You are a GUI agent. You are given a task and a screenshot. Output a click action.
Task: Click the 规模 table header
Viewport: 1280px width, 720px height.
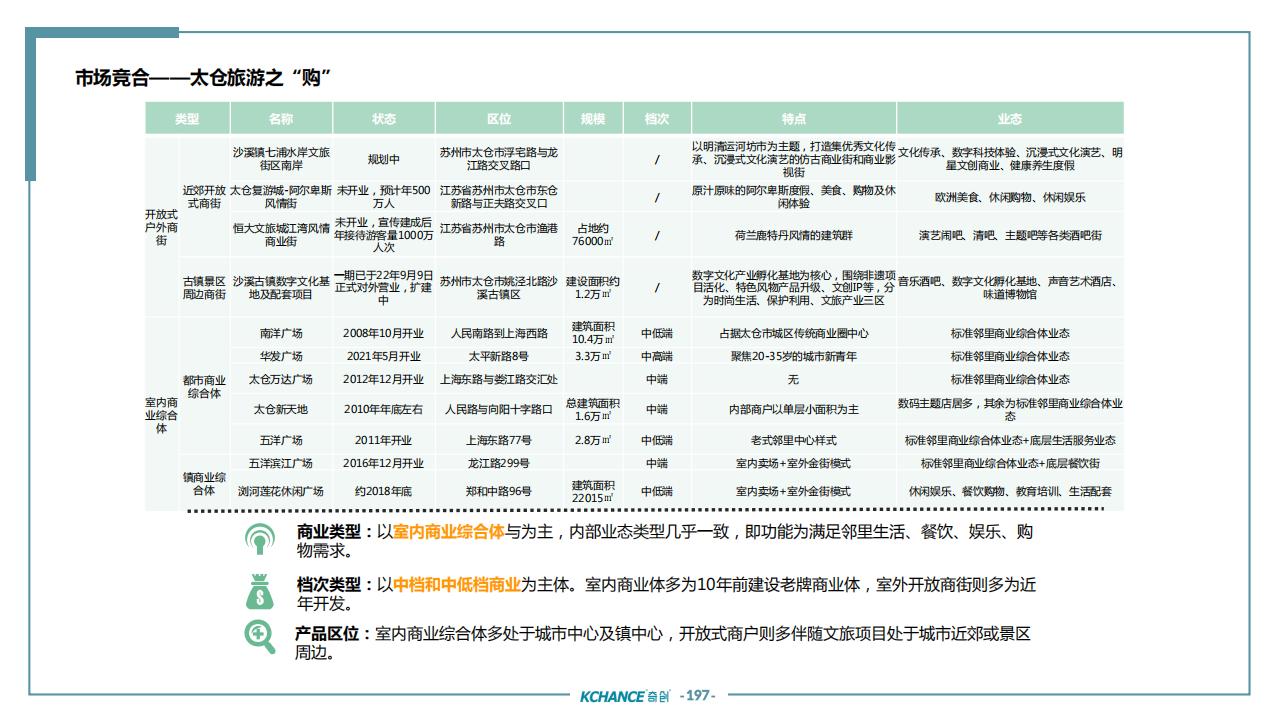pos(593,119)
